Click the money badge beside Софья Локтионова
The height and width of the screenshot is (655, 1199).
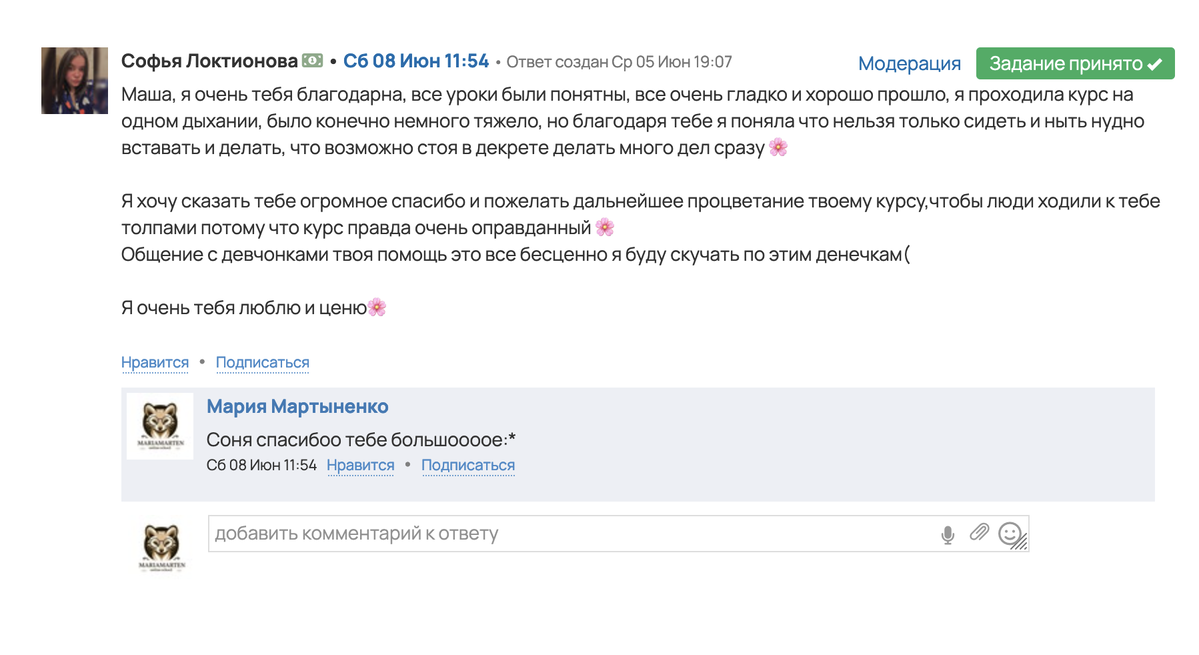312,61
